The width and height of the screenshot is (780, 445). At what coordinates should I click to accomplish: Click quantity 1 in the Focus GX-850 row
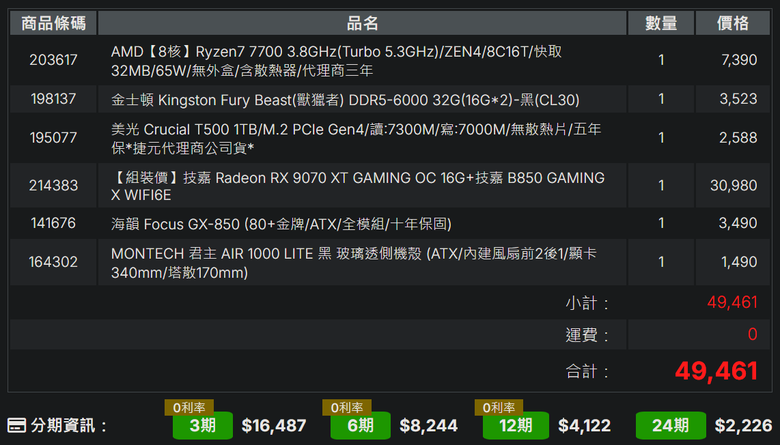click(x=661, y=223)
